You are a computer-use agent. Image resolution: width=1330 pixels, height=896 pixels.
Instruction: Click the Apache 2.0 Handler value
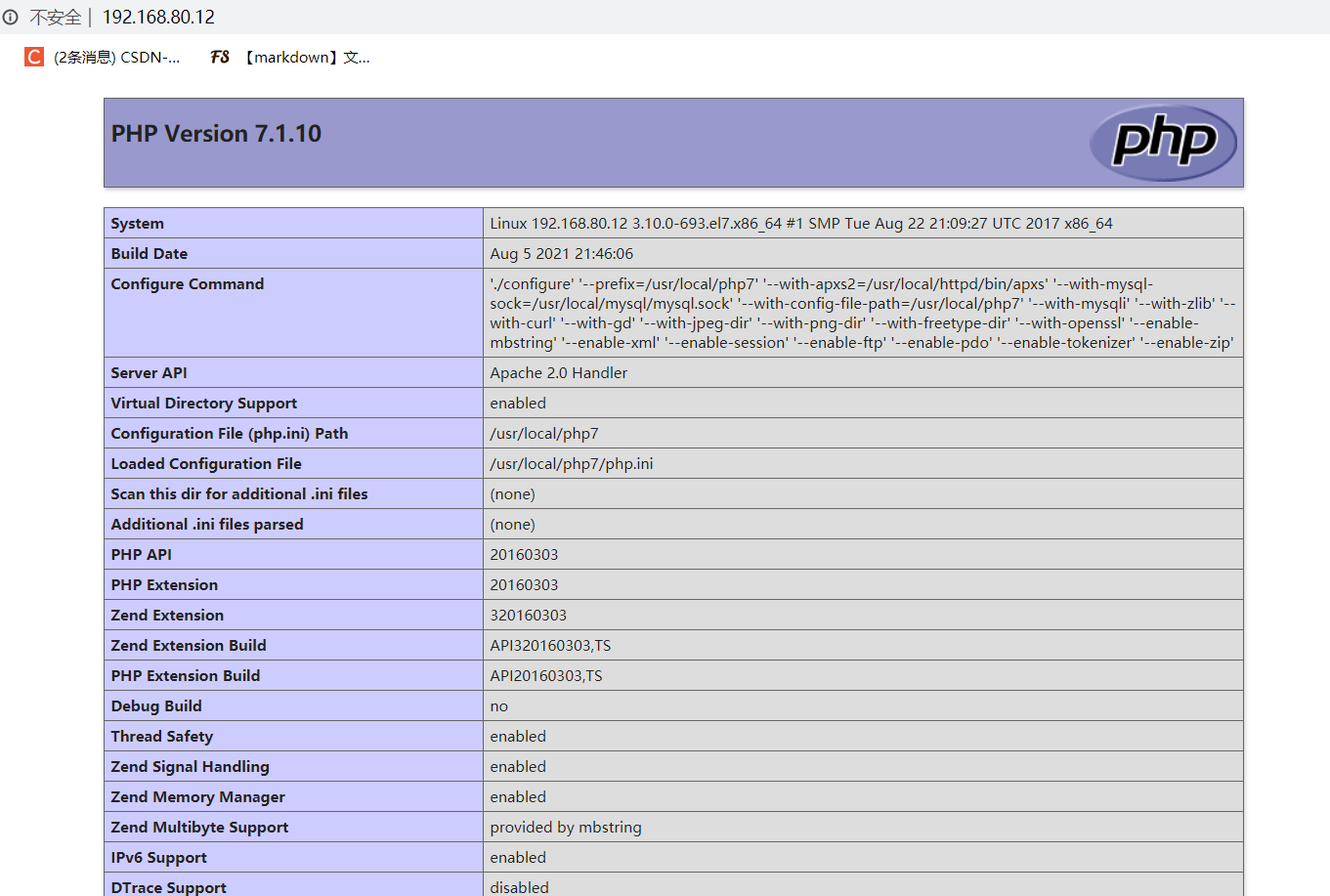pos(559,372)
